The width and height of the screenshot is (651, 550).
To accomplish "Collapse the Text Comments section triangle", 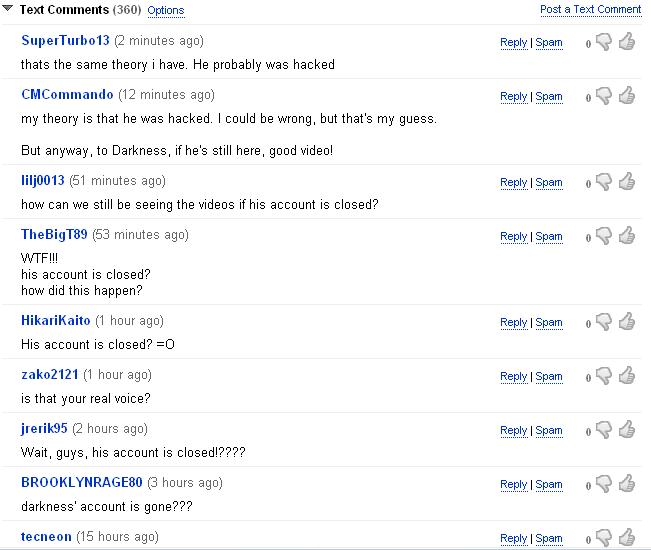I will 8,10.
